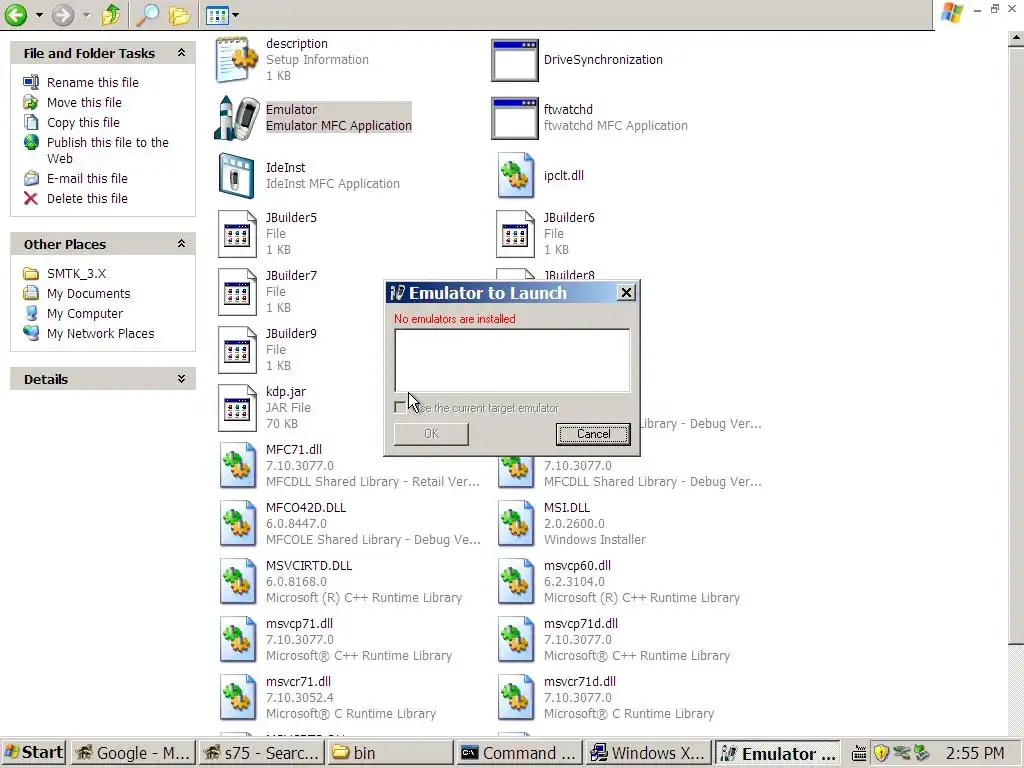Select the JBuilder5 file icon

pyautogui.click(x=237, y=234)
